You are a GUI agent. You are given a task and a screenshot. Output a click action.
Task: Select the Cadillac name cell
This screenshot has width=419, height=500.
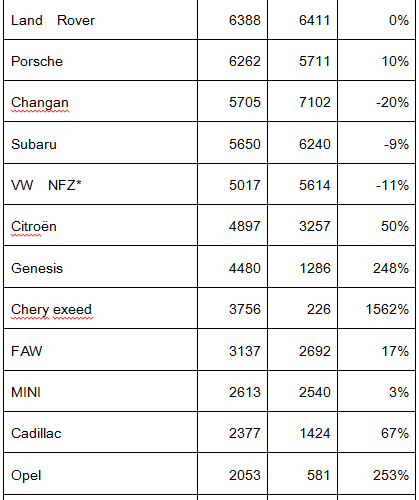100,432
